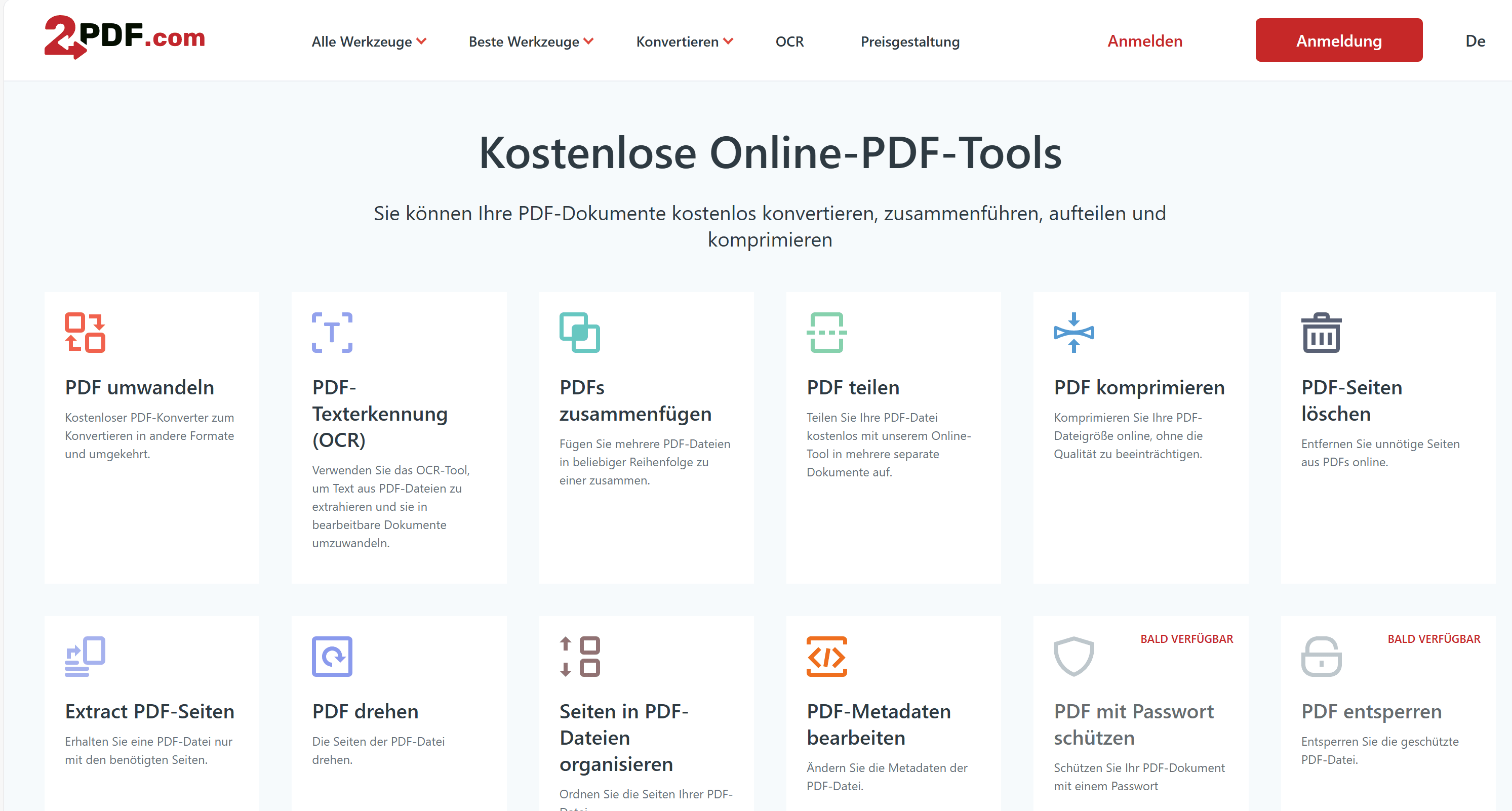The image size is (1512, 811).
Task: Expand the Beste Werkzeuge chevron
Action: tap(589, 41)
